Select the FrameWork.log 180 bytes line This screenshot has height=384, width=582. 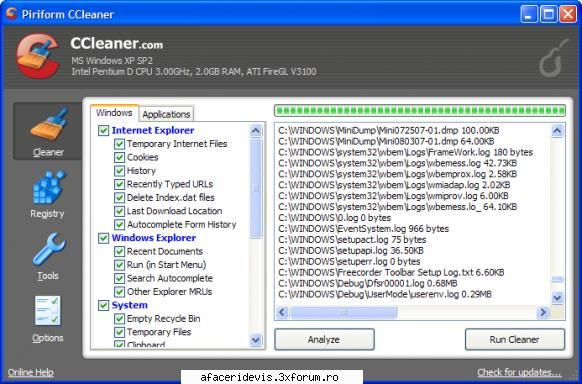point(405,152)
